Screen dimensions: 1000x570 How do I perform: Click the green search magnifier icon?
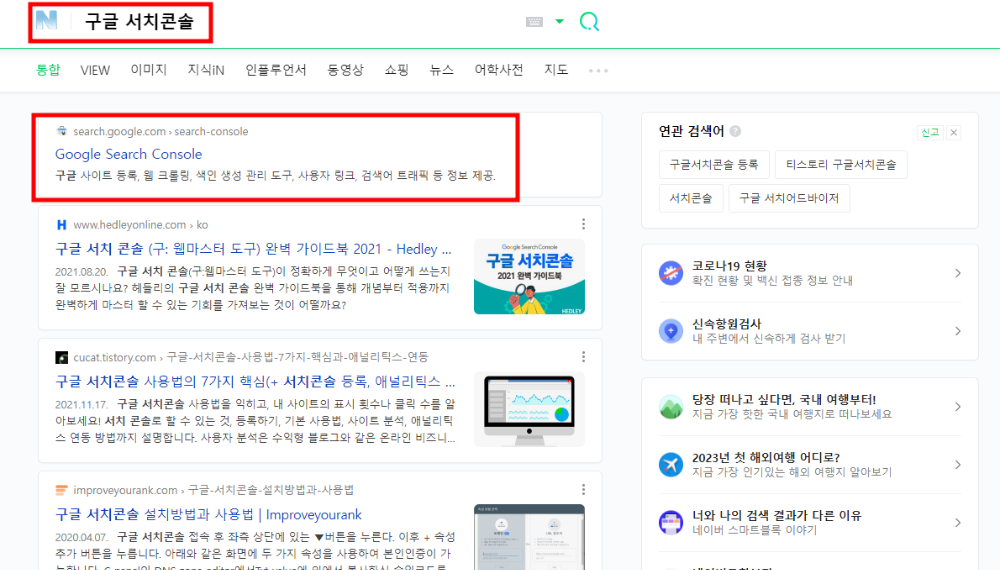(x=589, y=22)
